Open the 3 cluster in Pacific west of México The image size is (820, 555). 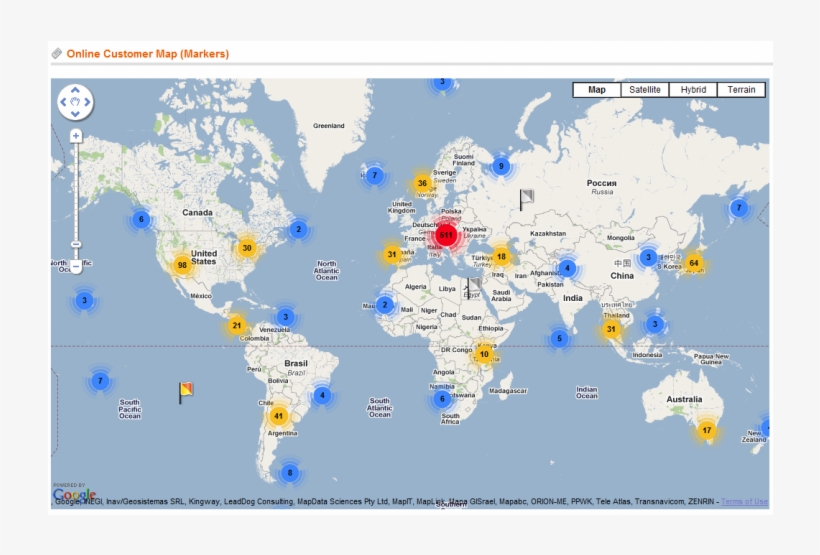85,301
